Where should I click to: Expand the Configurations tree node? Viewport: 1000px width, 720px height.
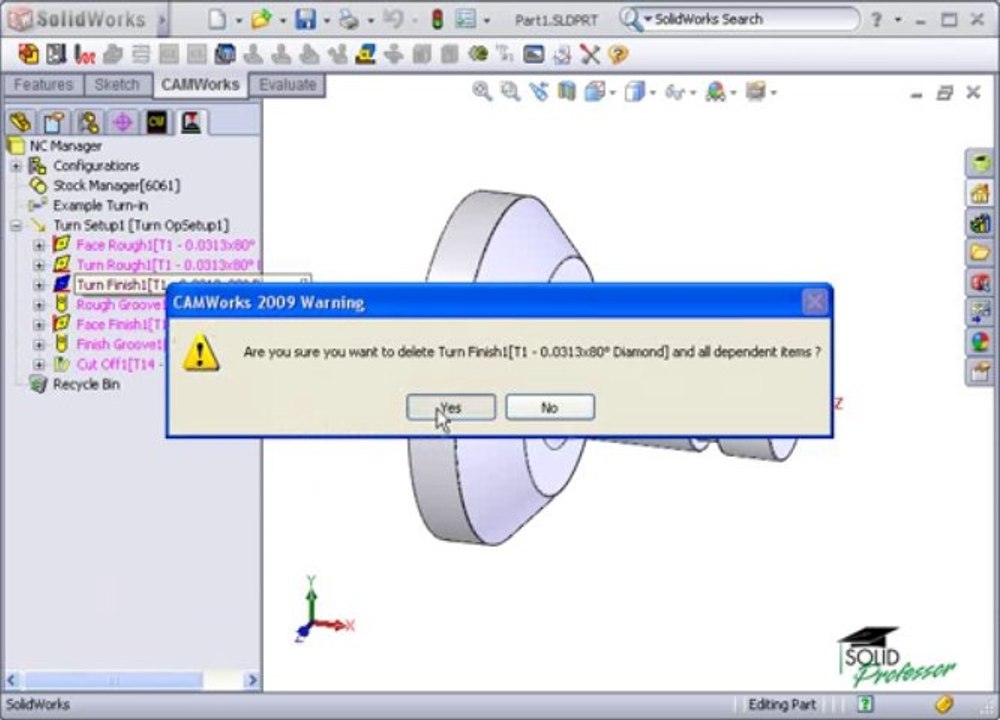(16, 166)
